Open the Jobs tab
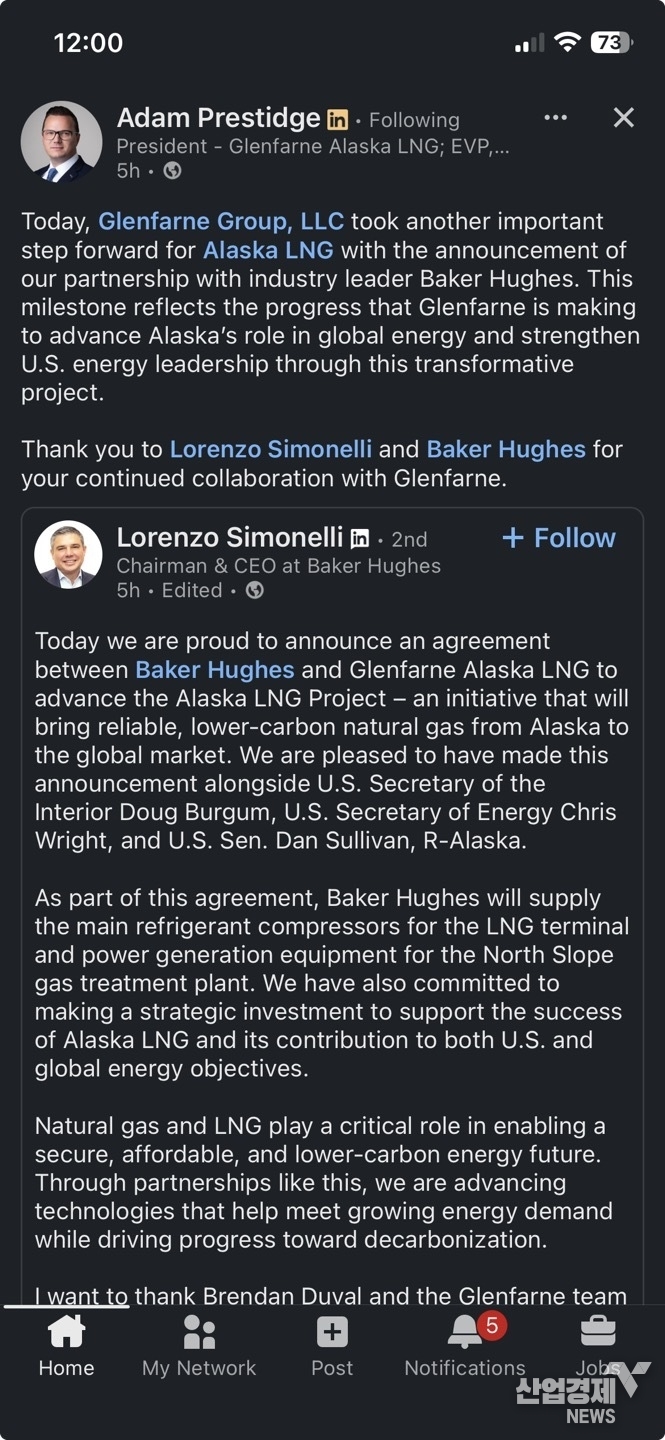 [598, 1346]
